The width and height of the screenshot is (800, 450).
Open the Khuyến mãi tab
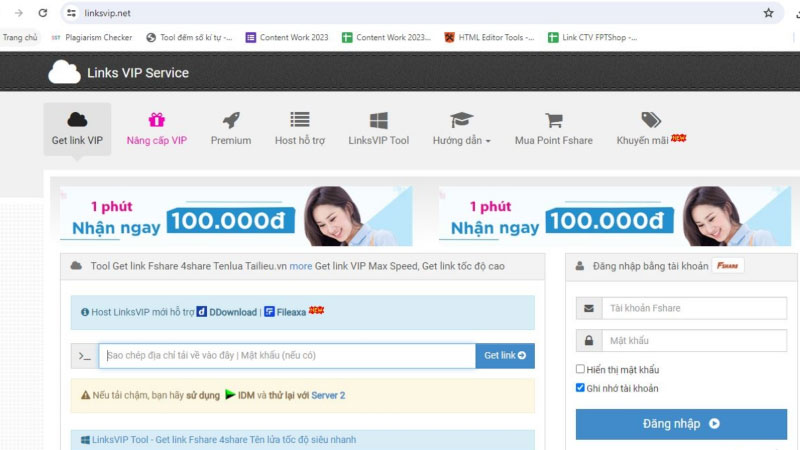coord(651,129)
